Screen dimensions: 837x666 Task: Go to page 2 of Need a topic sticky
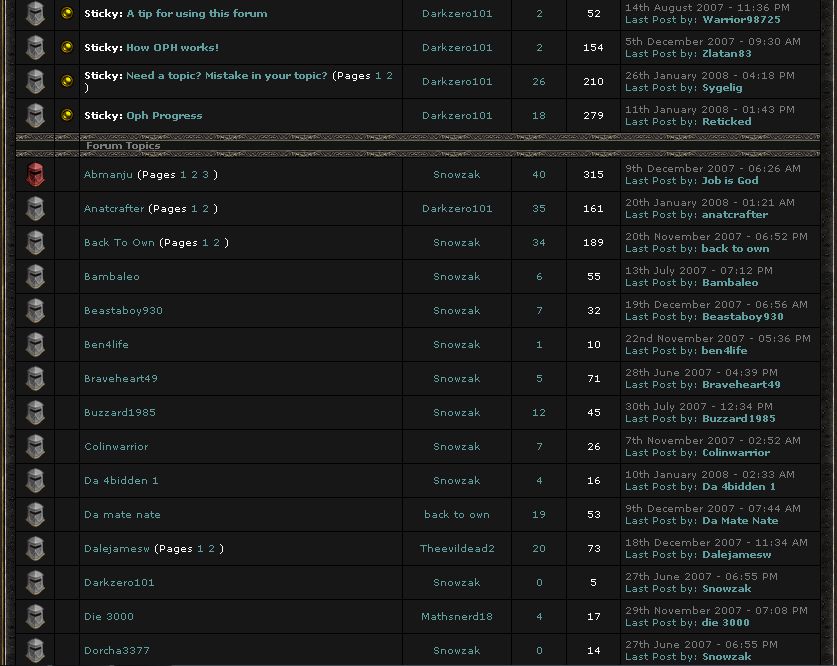coord(390,75)
